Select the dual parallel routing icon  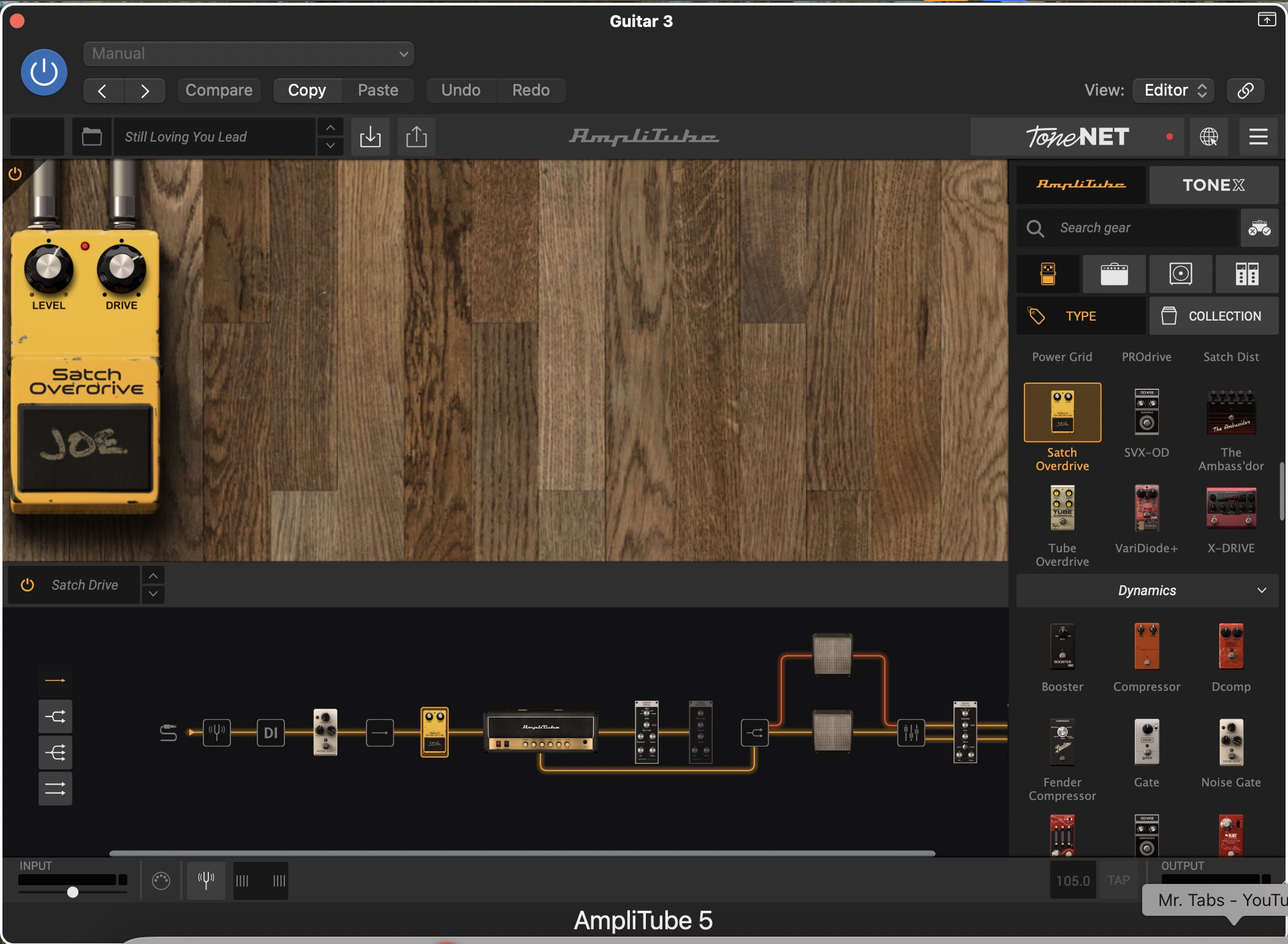click(55, 788)
